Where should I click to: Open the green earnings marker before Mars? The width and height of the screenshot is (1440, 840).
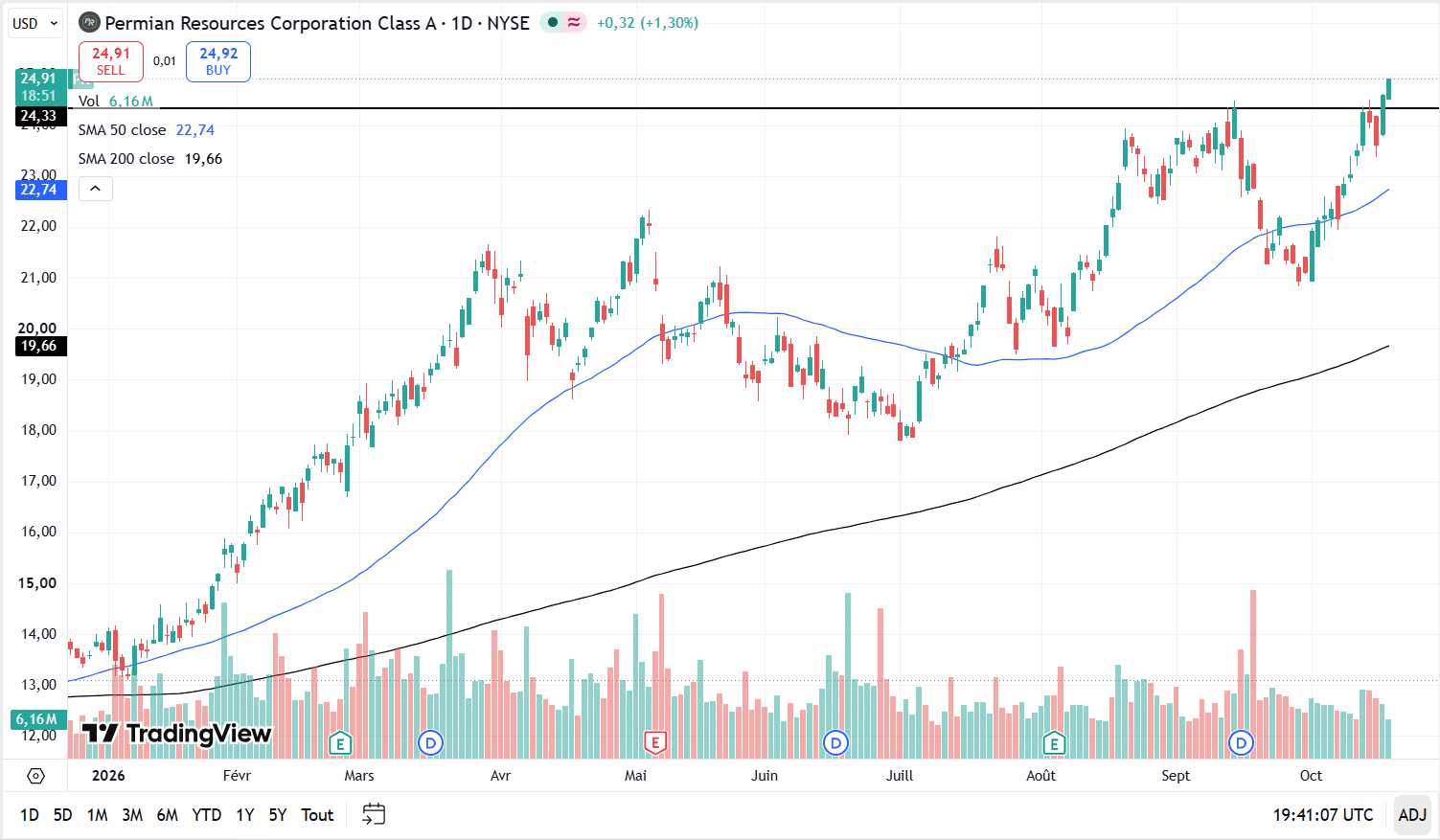pos(339,742)
